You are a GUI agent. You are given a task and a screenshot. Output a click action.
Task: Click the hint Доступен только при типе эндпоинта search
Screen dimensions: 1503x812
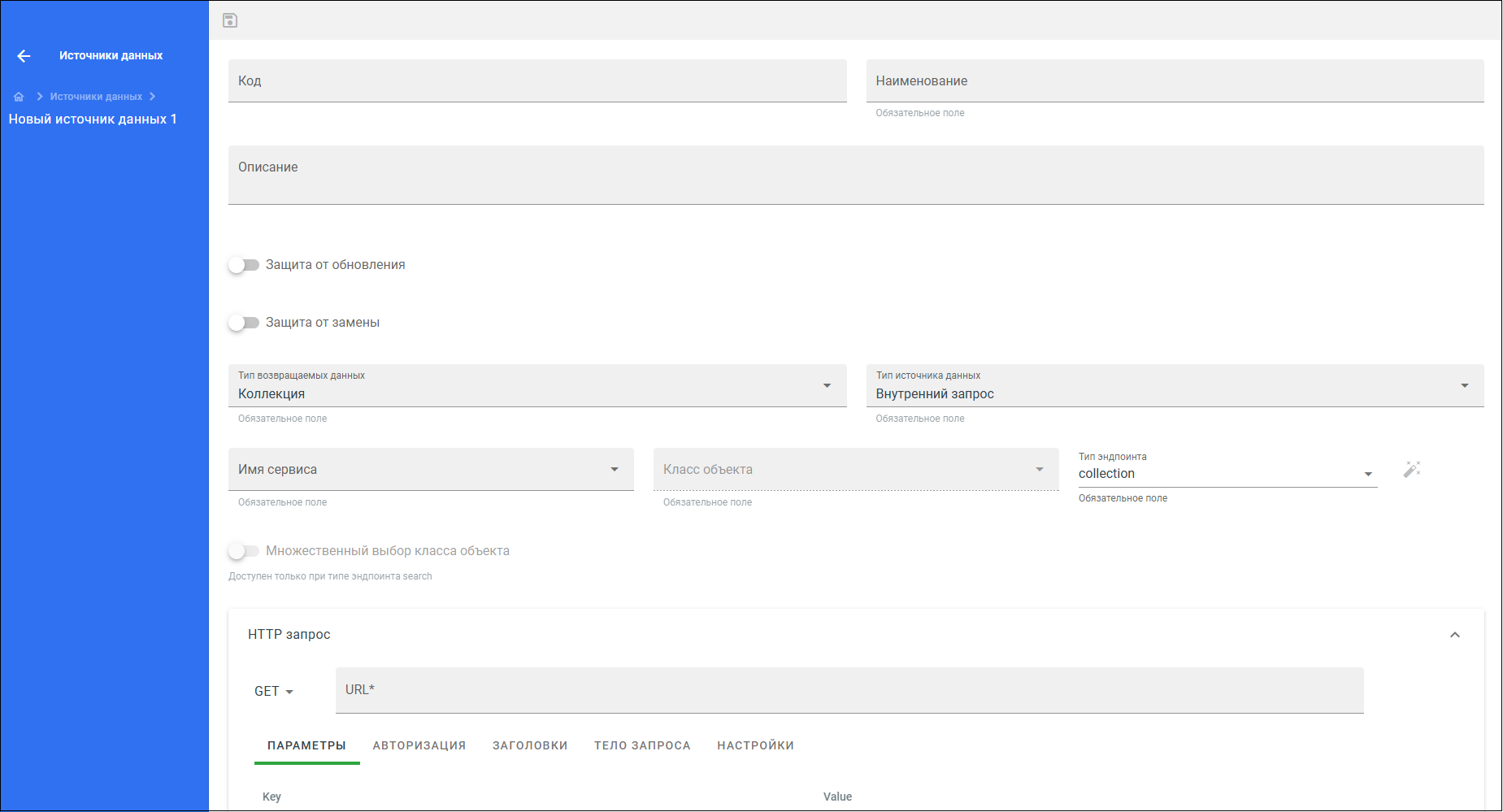click(330, 576)
